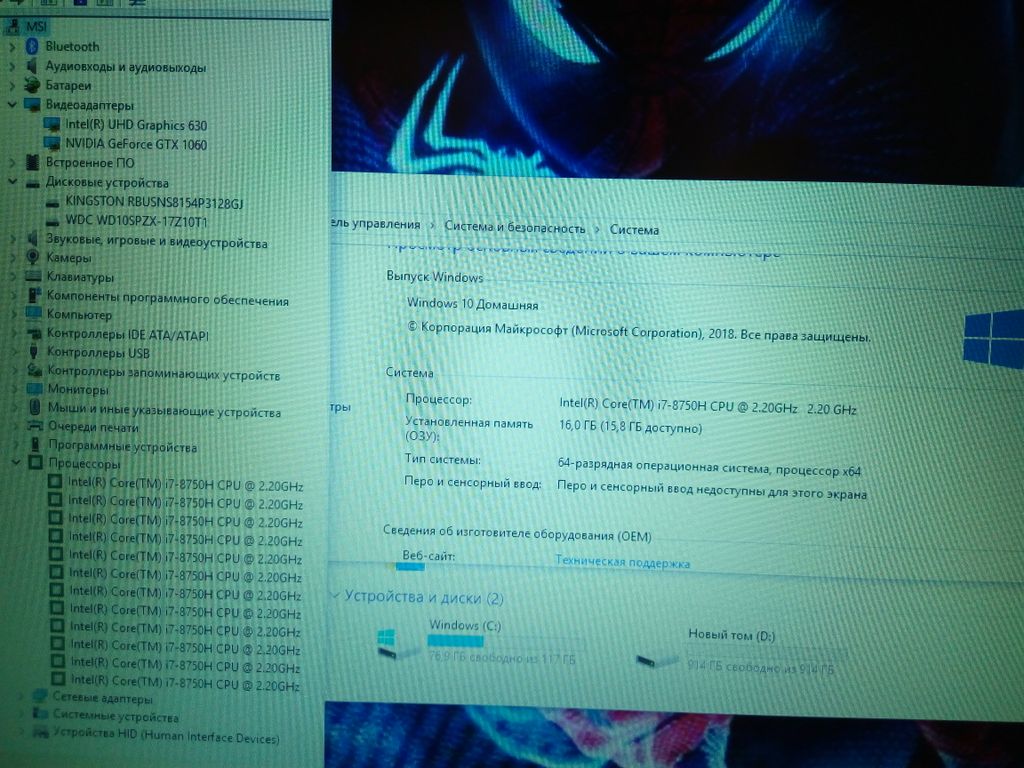Image resolution: width=1024 pixels, height=768 pixels.
Task: Select the Windows (C:) drive label
Action: point(464,625)
